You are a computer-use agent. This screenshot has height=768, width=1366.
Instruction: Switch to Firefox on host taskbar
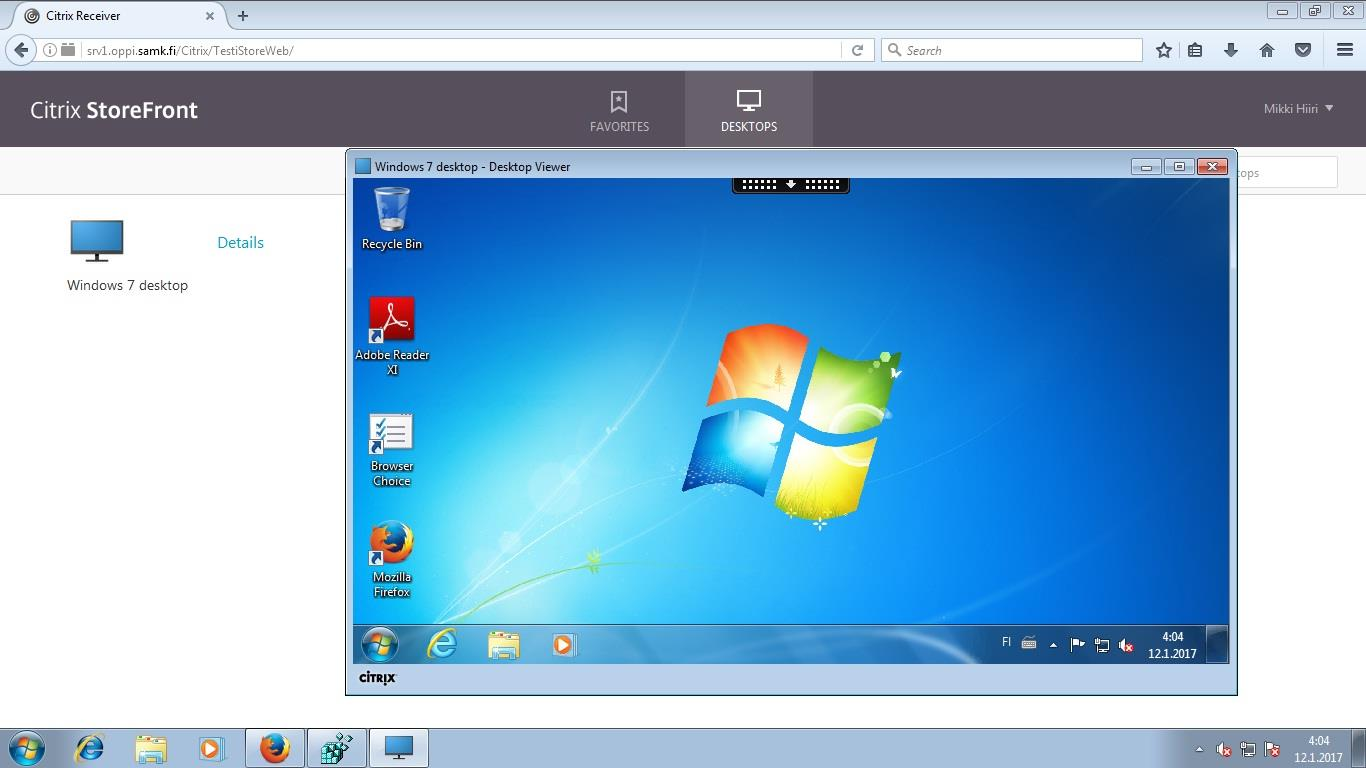(x=274, y=748)
